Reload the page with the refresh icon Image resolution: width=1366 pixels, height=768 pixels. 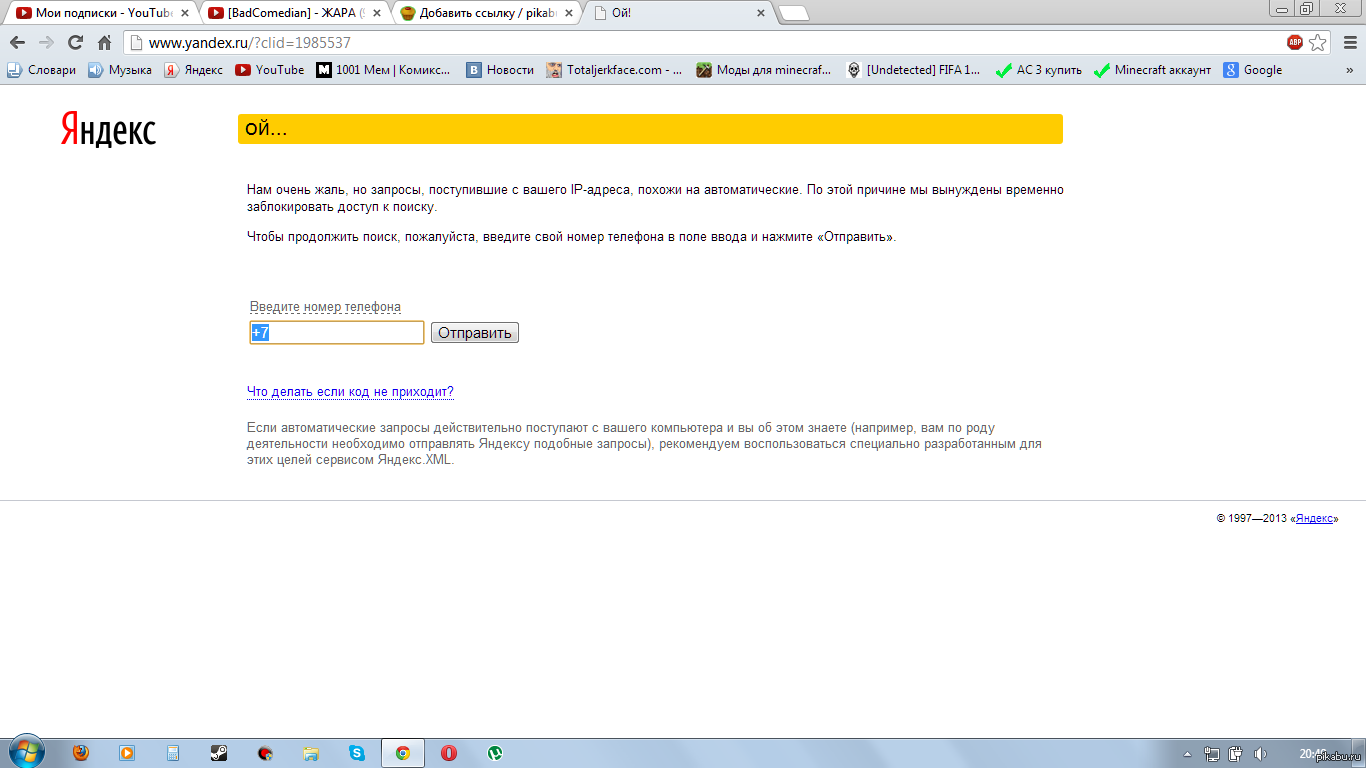[x=75, y=43]
